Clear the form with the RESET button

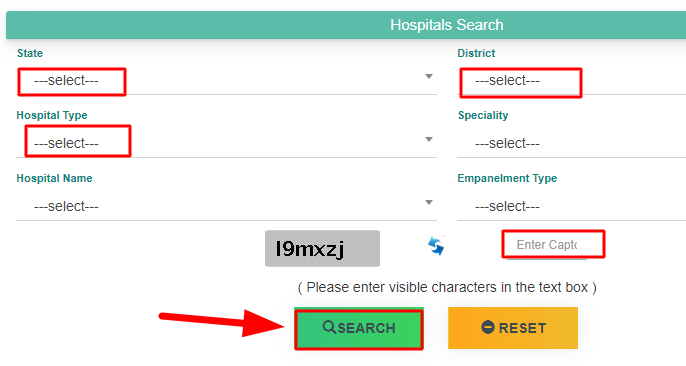513,328
